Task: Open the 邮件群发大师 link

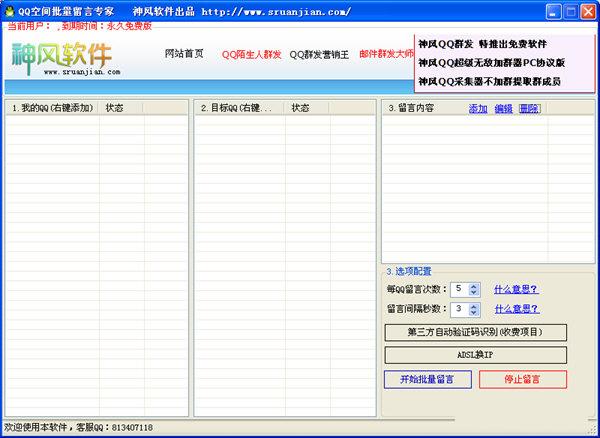Action: [x=386, y=54]
